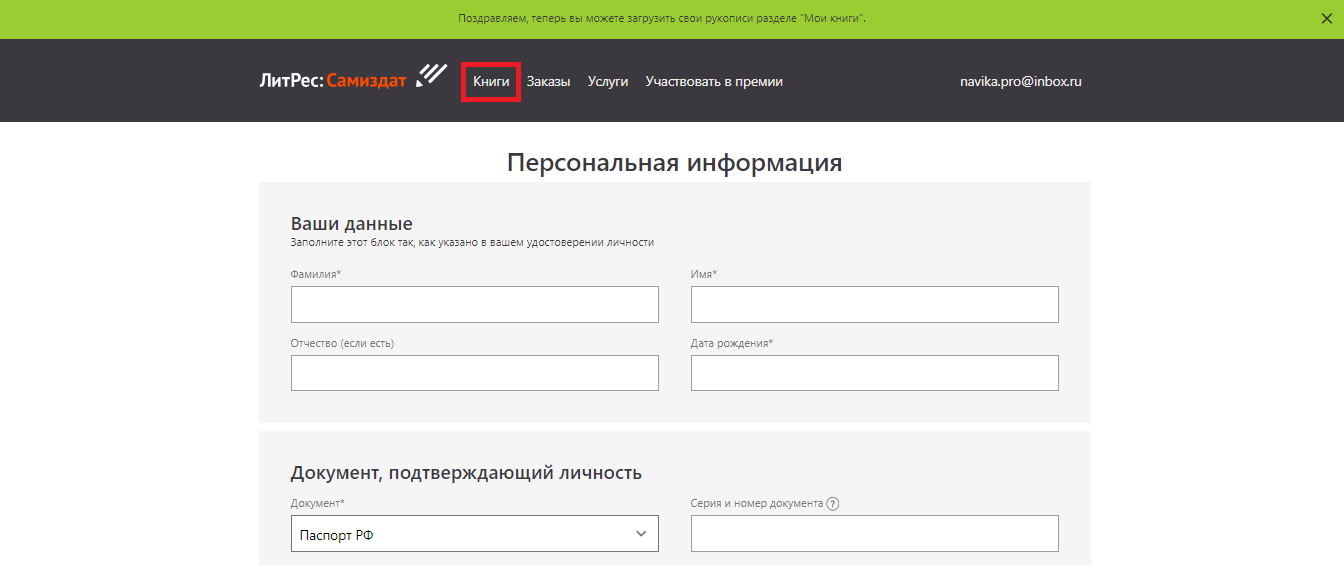Focus the Серия и номер документа field
Image resolution: width=1344 pixels, height=565 pixels.
click(874, 534)
